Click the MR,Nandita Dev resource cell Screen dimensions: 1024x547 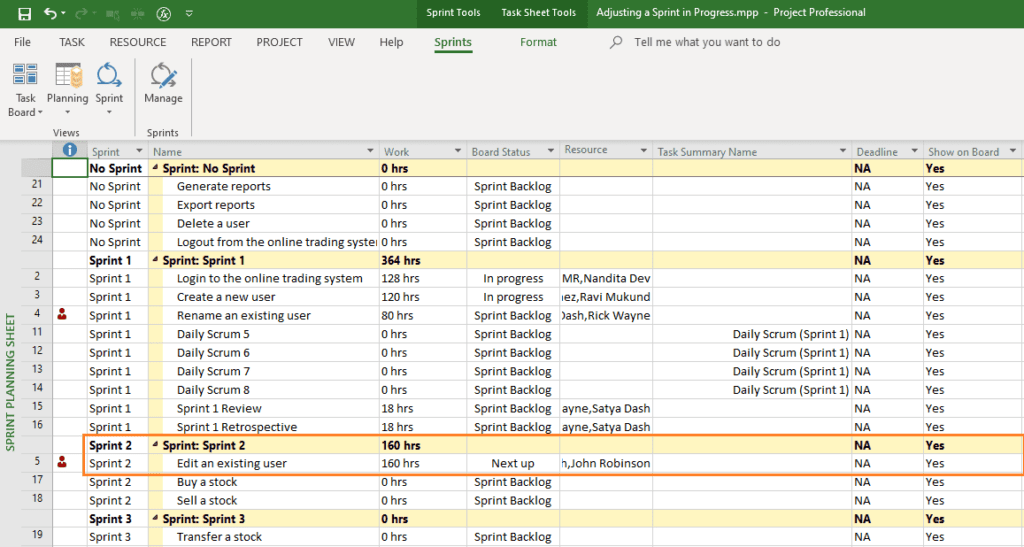(x=605, y=279)
